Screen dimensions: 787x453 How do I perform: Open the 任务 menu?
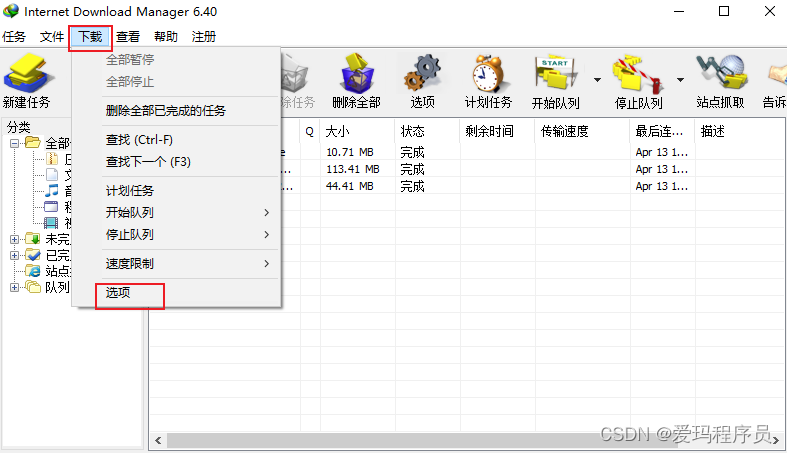pyautogui.click(x=14, y=37)
